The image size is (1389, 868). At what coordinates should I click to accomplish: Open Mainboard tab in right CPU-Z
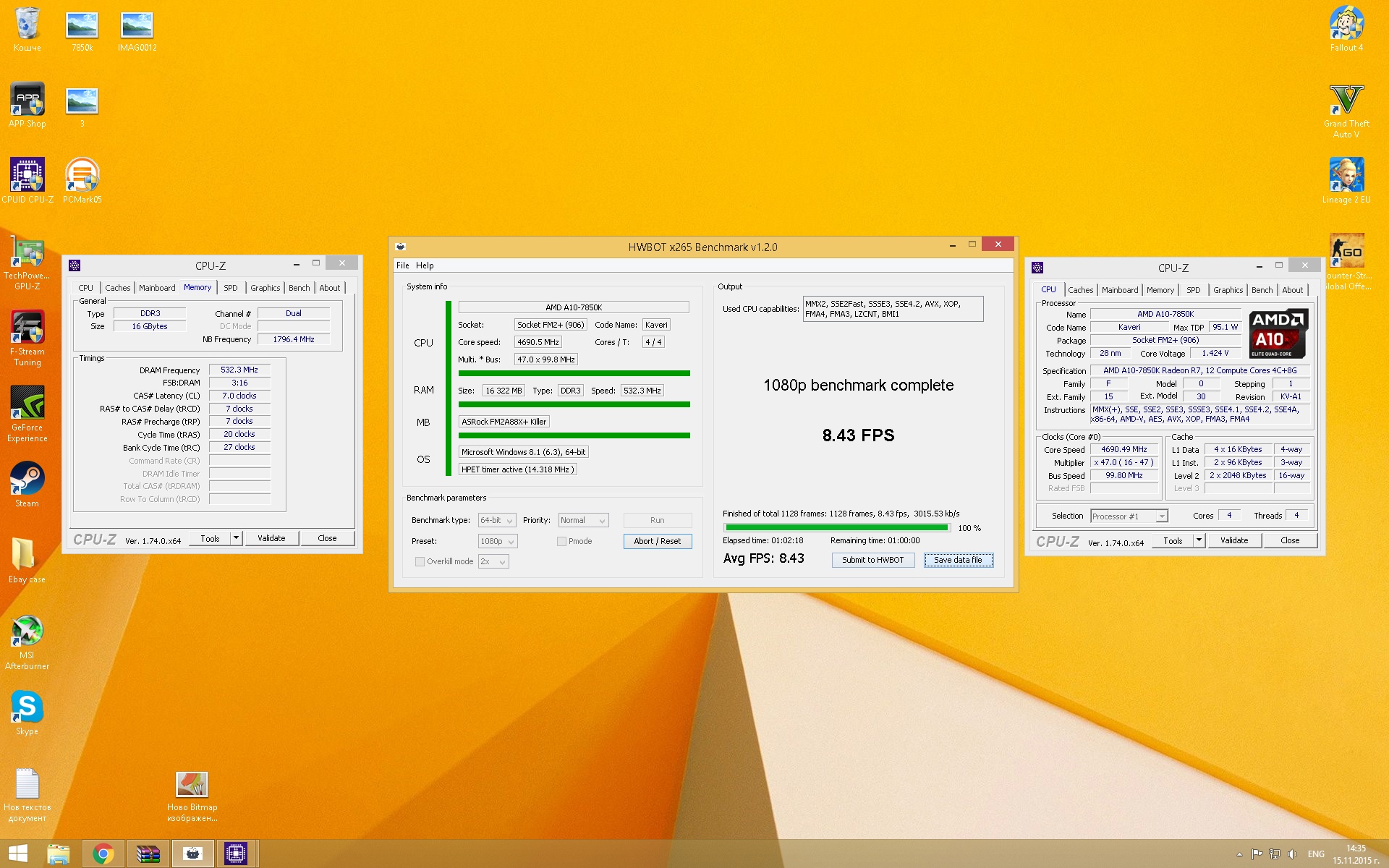click(1120, 290)
